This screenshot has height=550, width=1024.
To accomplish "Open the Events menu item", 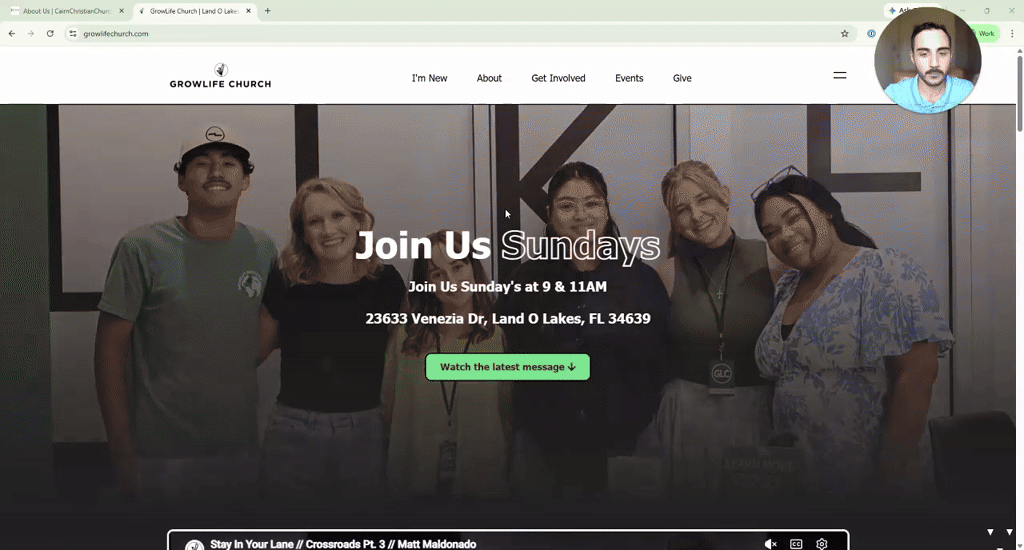I will 629,78.
